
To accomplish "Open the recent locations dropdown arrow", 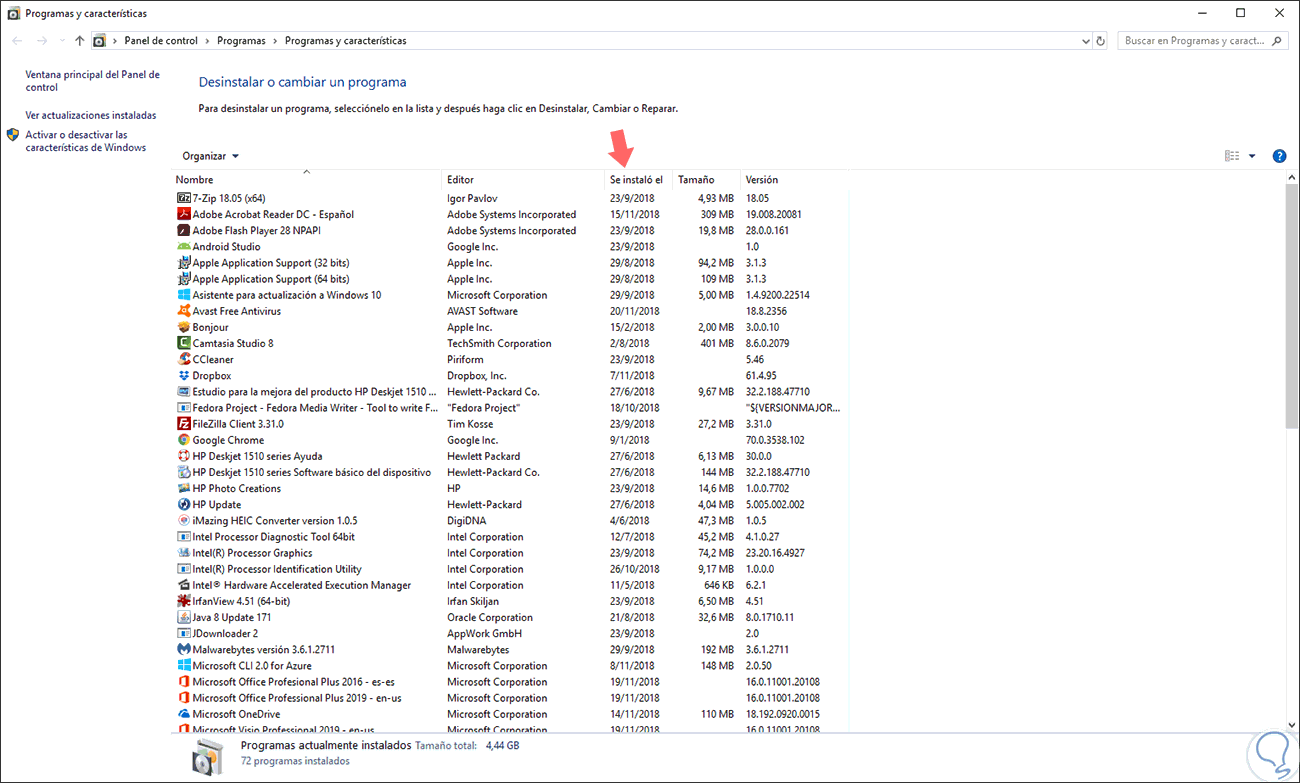I will click(62, 41).
